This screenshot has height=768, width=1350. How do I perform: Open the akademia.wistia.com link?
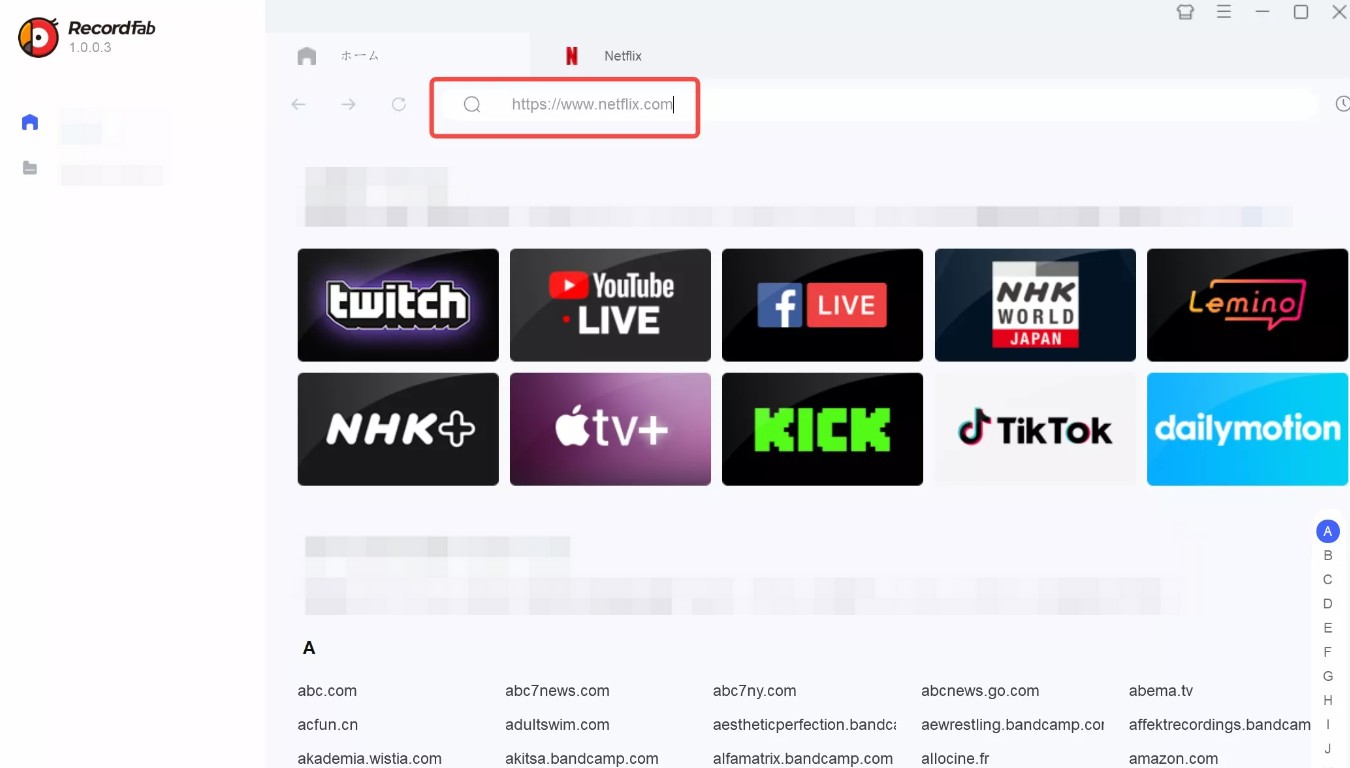pos(370,759)
